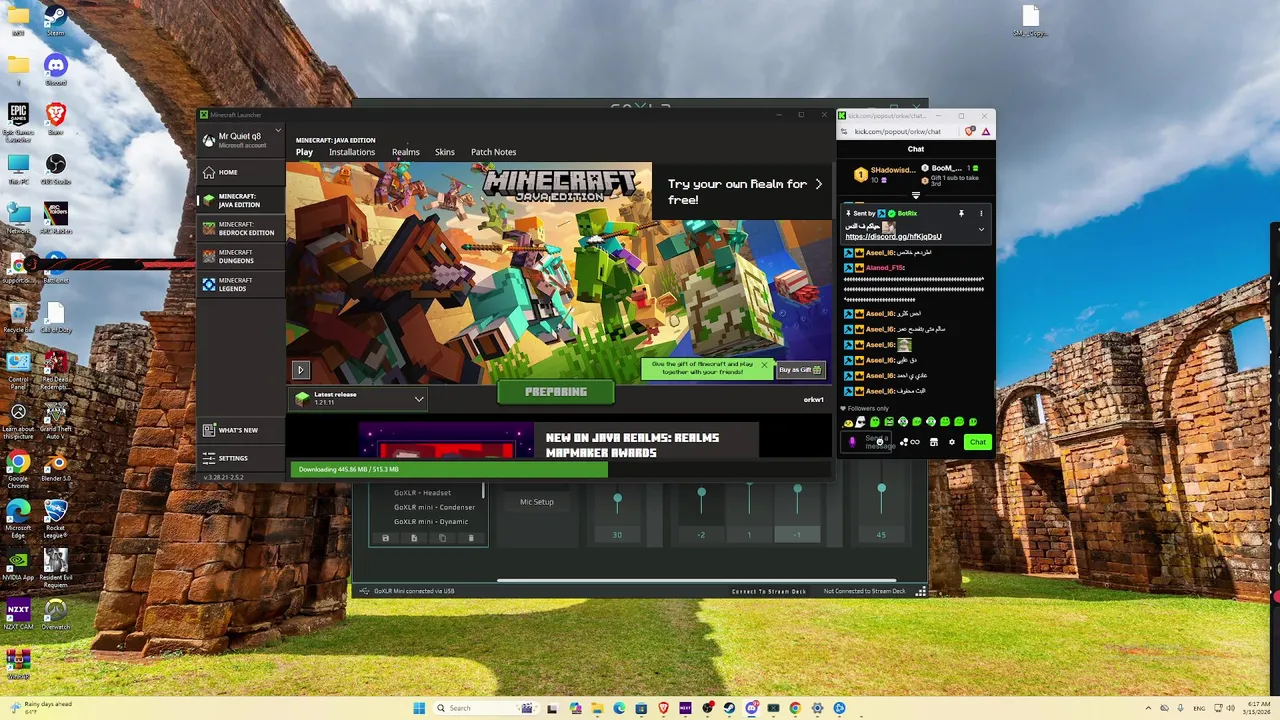This screenshot has width=1280, height=720.
Task: Open the chat settings gear icon
Action: coord(951,442)
